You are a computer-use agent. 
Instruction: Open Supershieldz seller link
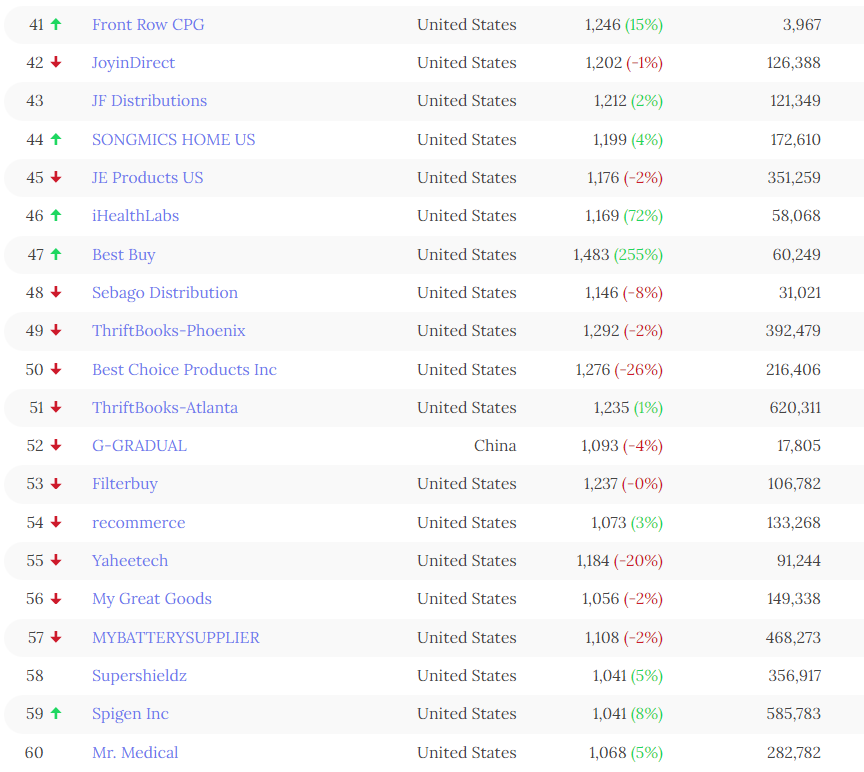click(139, 676)
